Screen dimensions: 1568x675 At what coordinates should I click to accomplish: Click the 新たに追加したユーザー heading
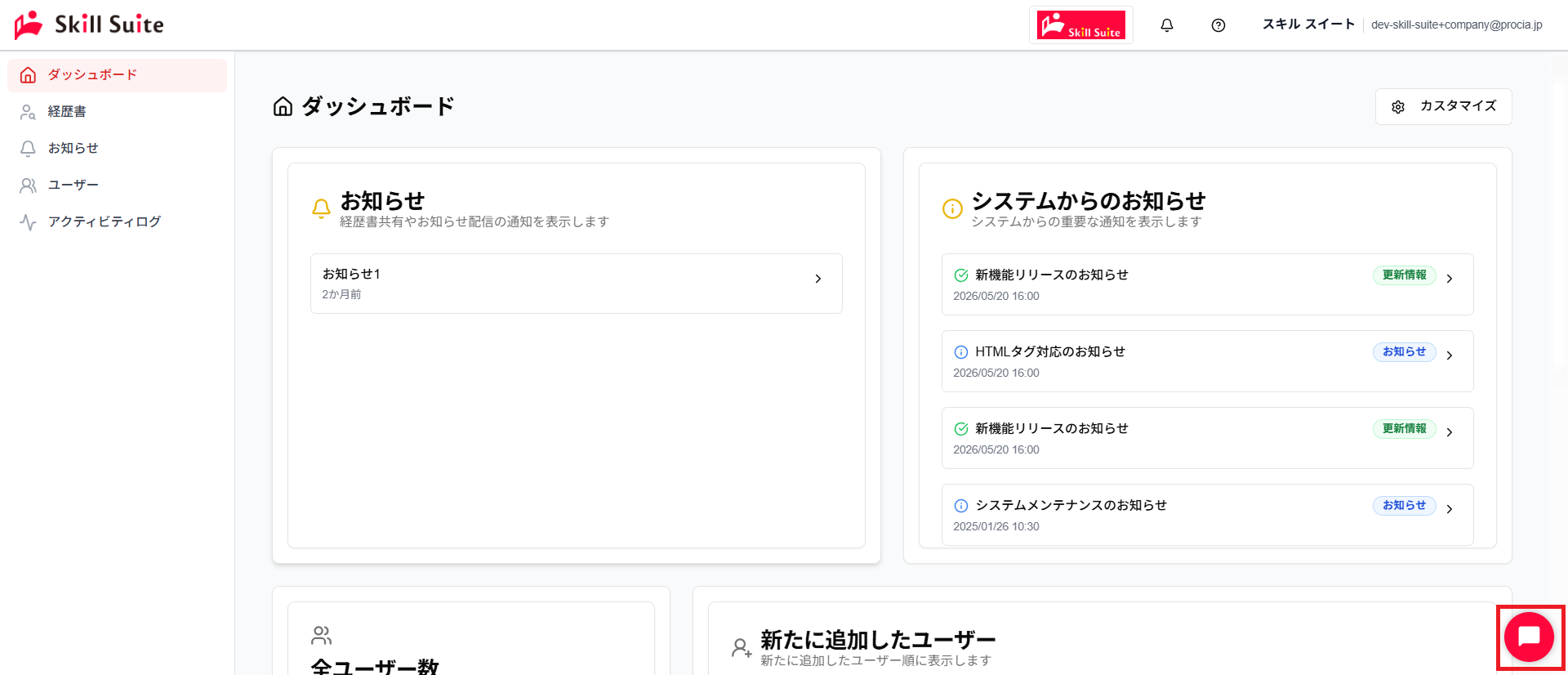pos(878,640)
